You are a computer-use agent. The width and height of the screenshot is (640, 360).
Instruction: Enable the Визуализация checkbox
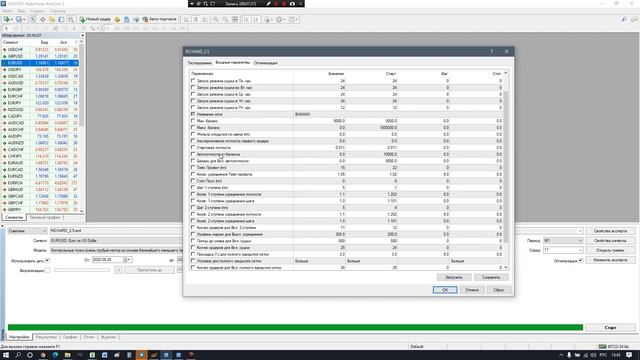pyautogui.click(x=47, y=270)
